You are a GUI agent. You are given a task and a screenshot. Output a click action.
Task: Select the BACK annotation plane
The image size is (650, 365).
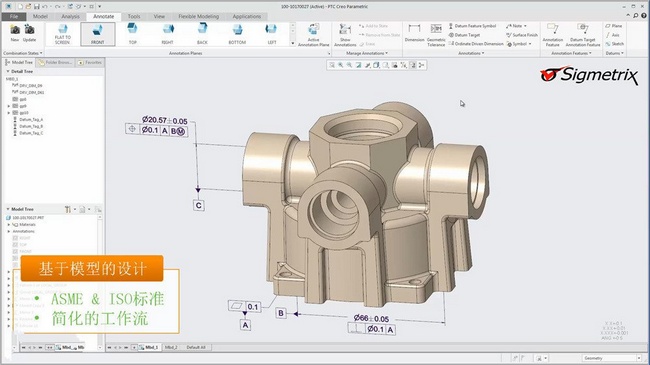click(202, 34)
